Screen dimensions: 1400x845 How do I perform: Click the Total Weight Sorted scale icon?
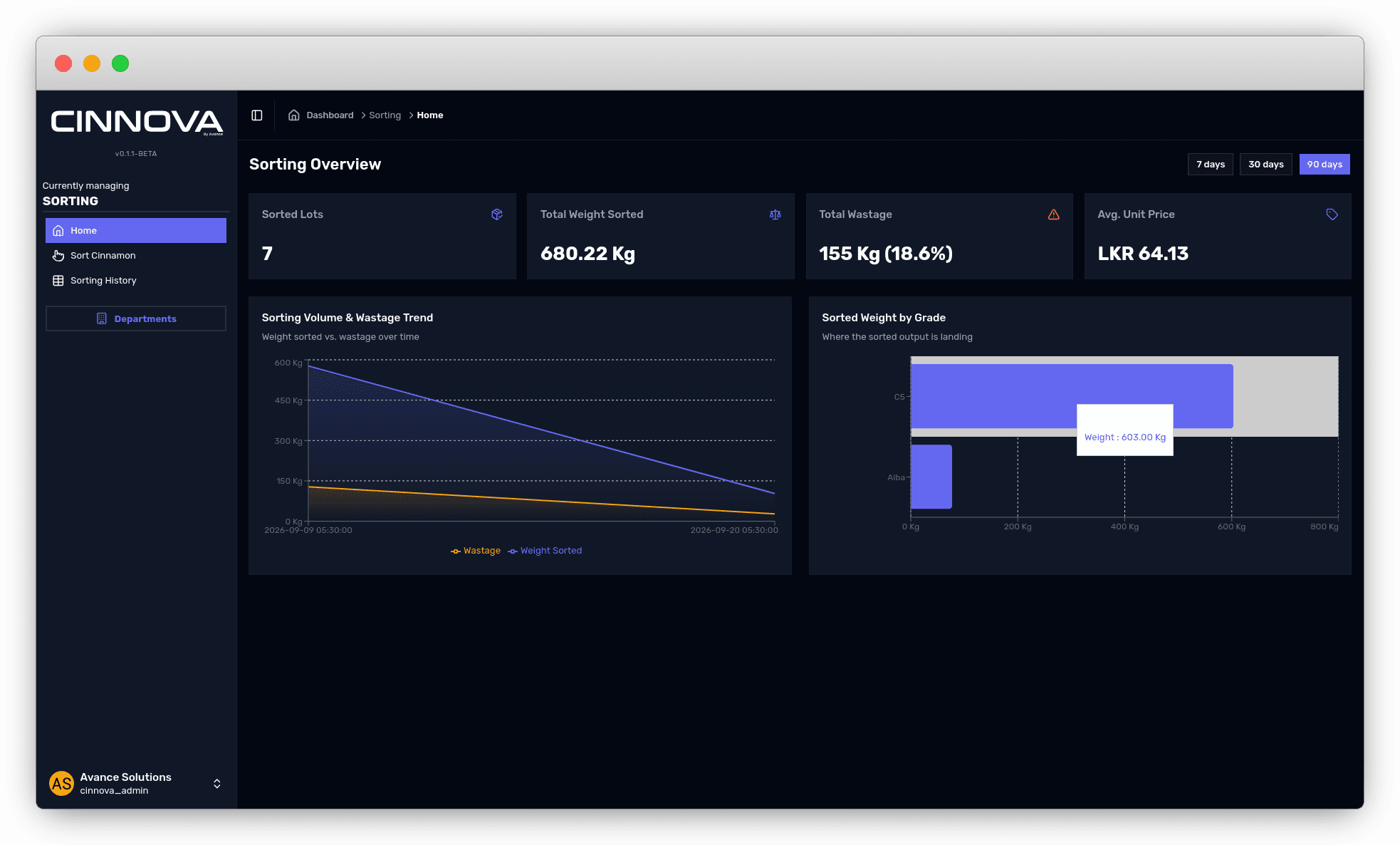(x=775, y=214)
